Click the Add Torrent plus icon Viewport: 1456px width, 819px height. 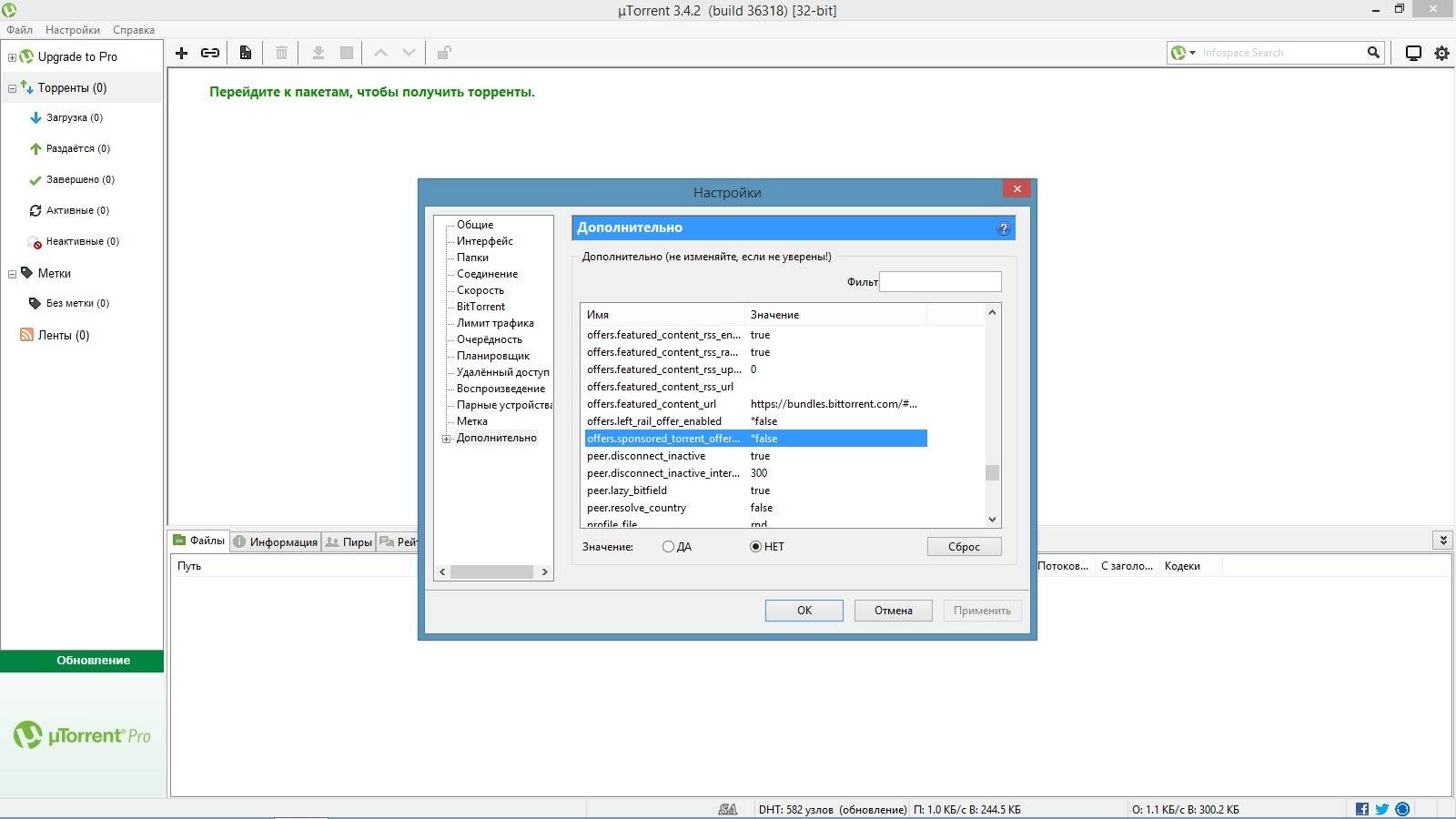point(181,53)
